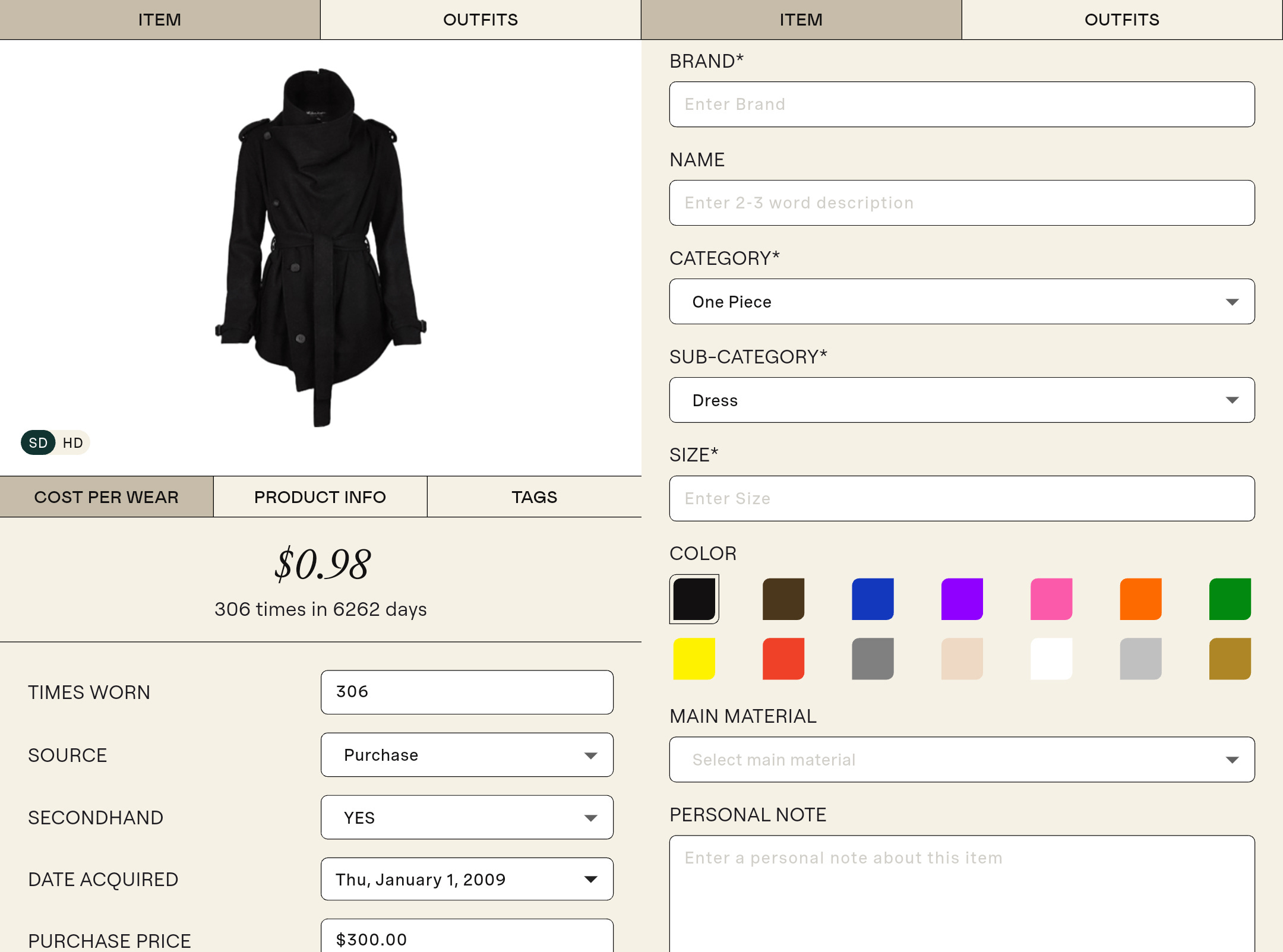Open the Category dropdown showing One Piece
The height and width of the screenshot is (952, 1283).
(961, 302)
